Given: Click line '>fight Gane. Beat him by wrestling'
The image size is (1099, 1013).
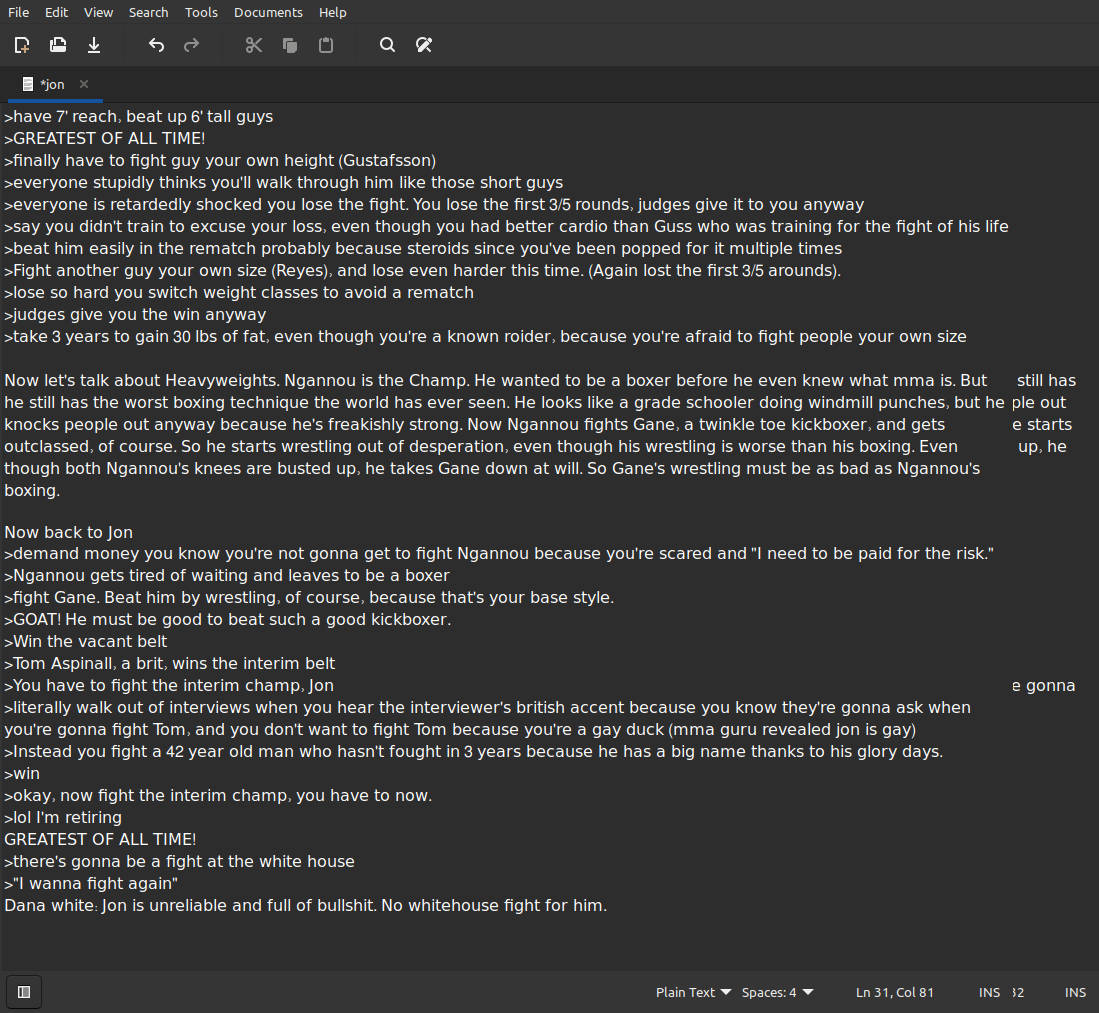Looking at the screenshot, I should point(309,598).
